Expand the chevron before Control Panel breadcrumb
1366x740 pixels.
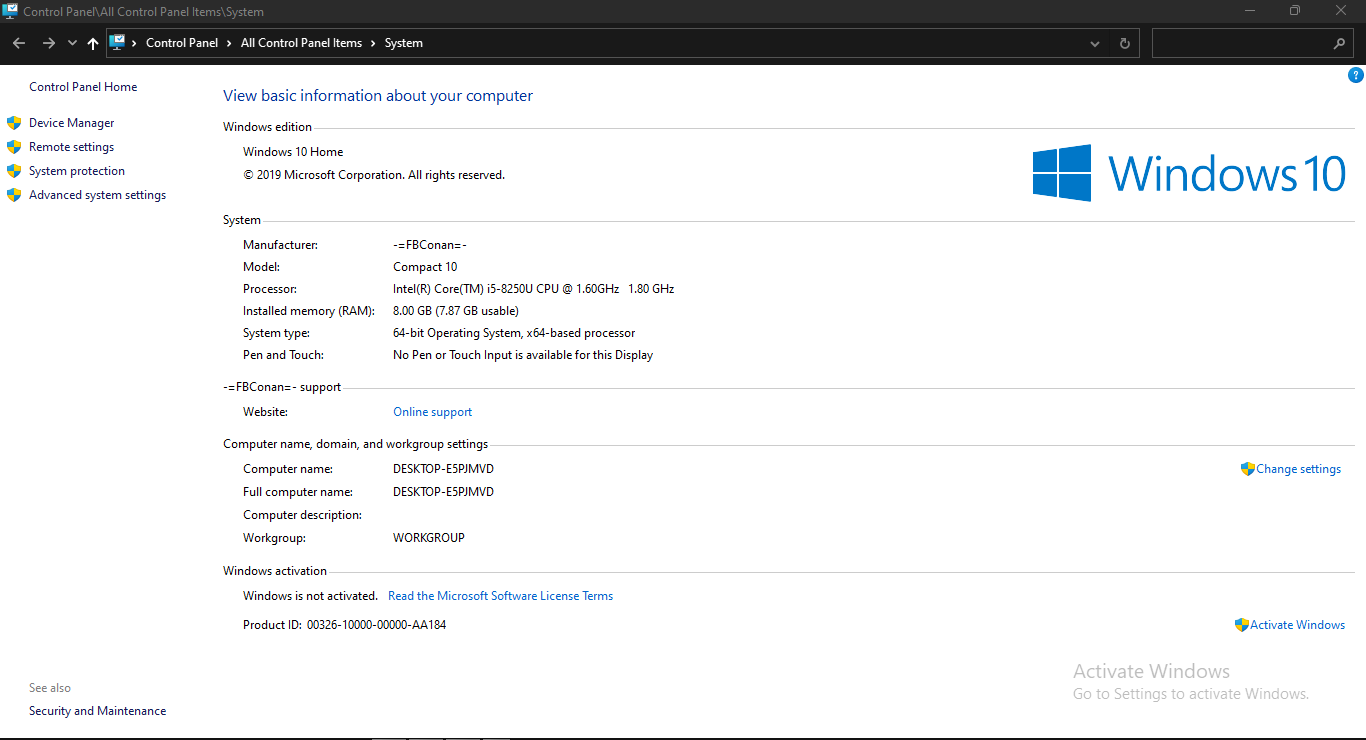(x=134, y=43)
